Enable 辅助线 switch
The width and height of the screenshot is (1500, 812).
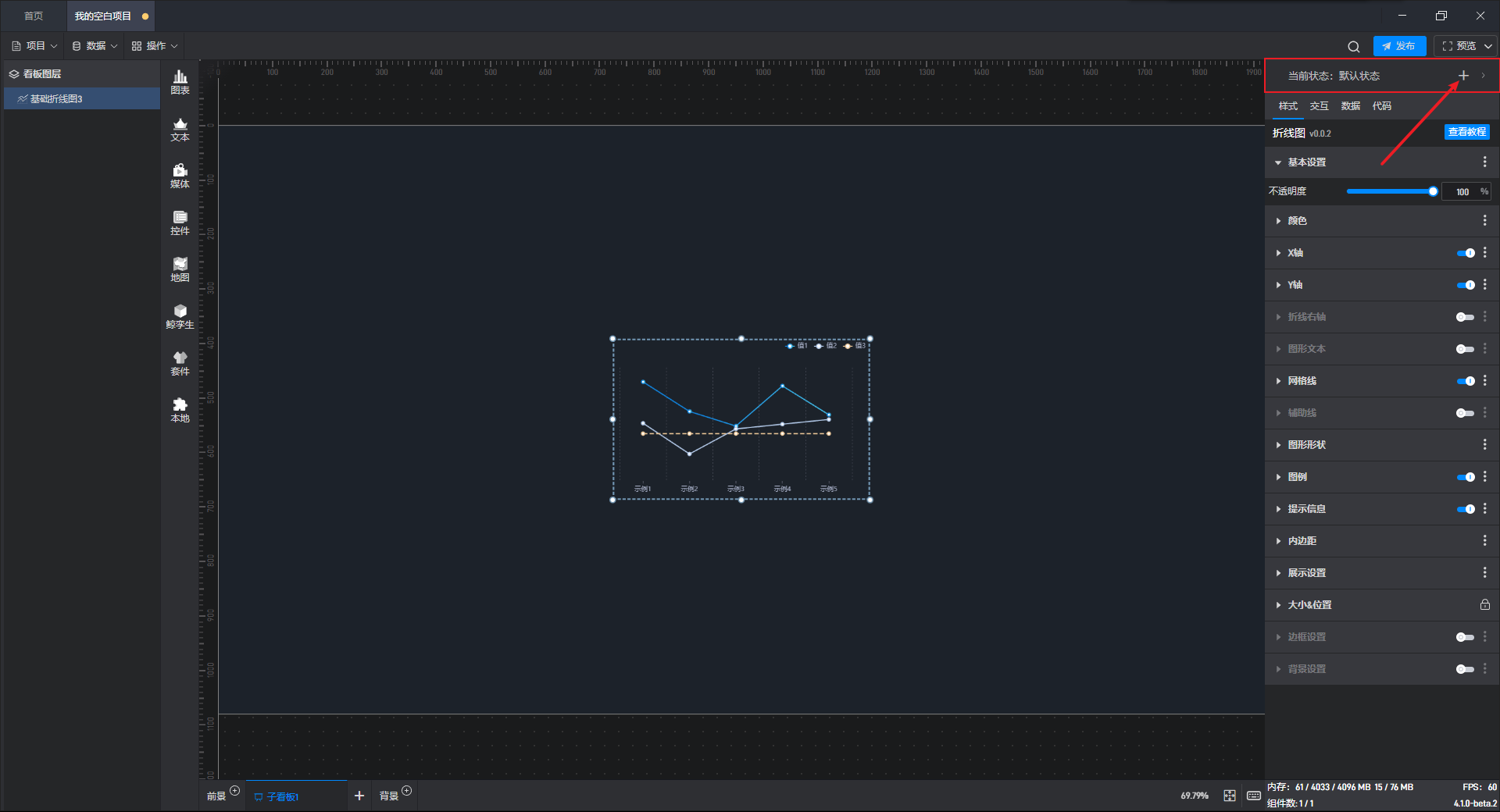(x=1466, y=413)
